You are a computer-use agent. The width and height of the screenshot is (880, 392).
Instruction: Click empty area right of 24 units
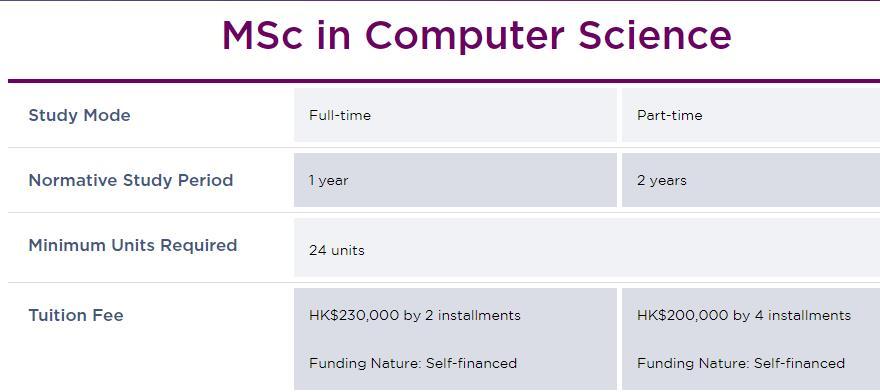617,248
